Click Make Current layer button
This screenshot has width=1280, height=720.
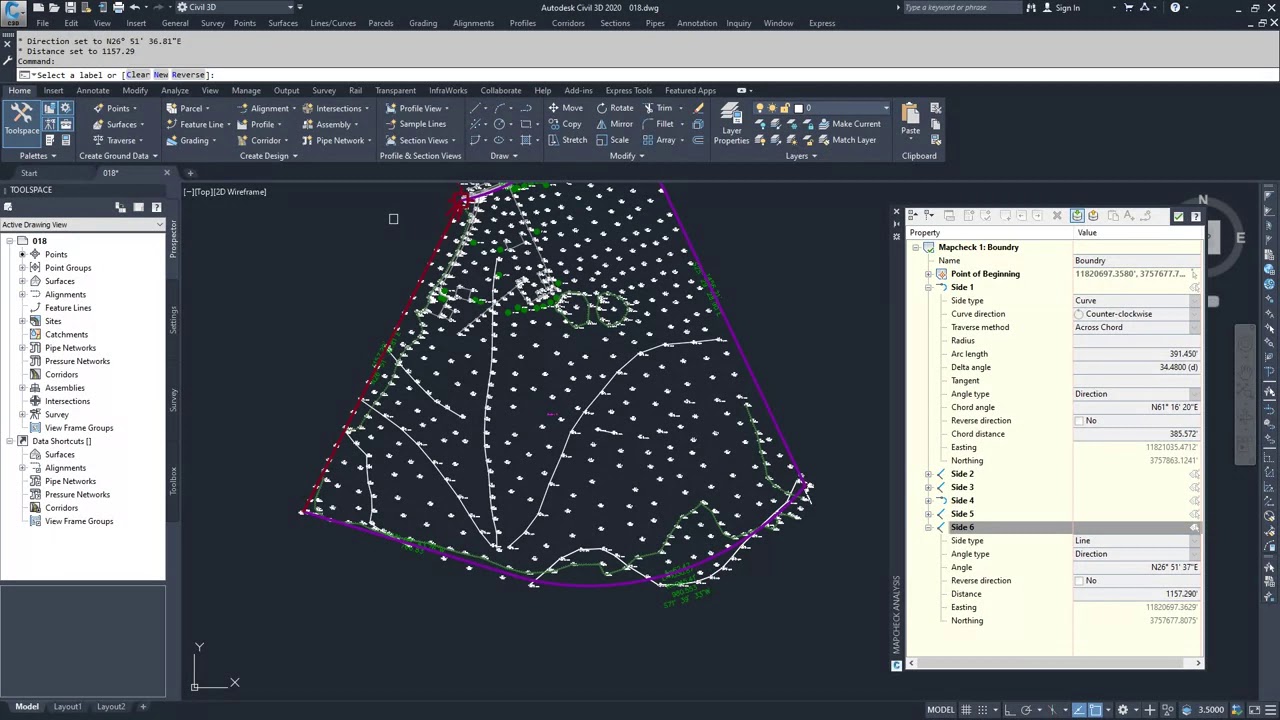(849, 124)
